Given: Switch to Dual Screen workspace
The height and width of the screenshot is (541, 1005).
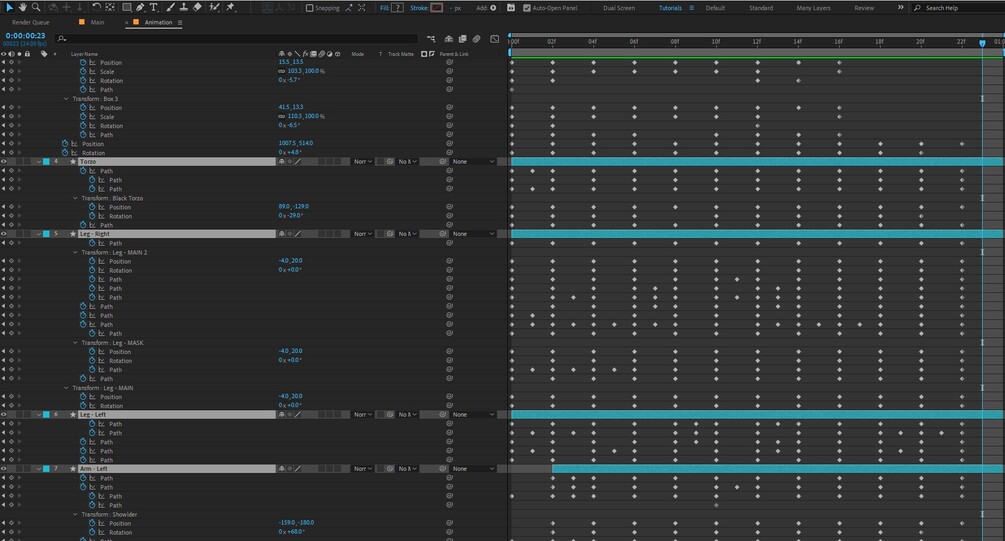Looking at the screenshot, I should click(619, 8).
